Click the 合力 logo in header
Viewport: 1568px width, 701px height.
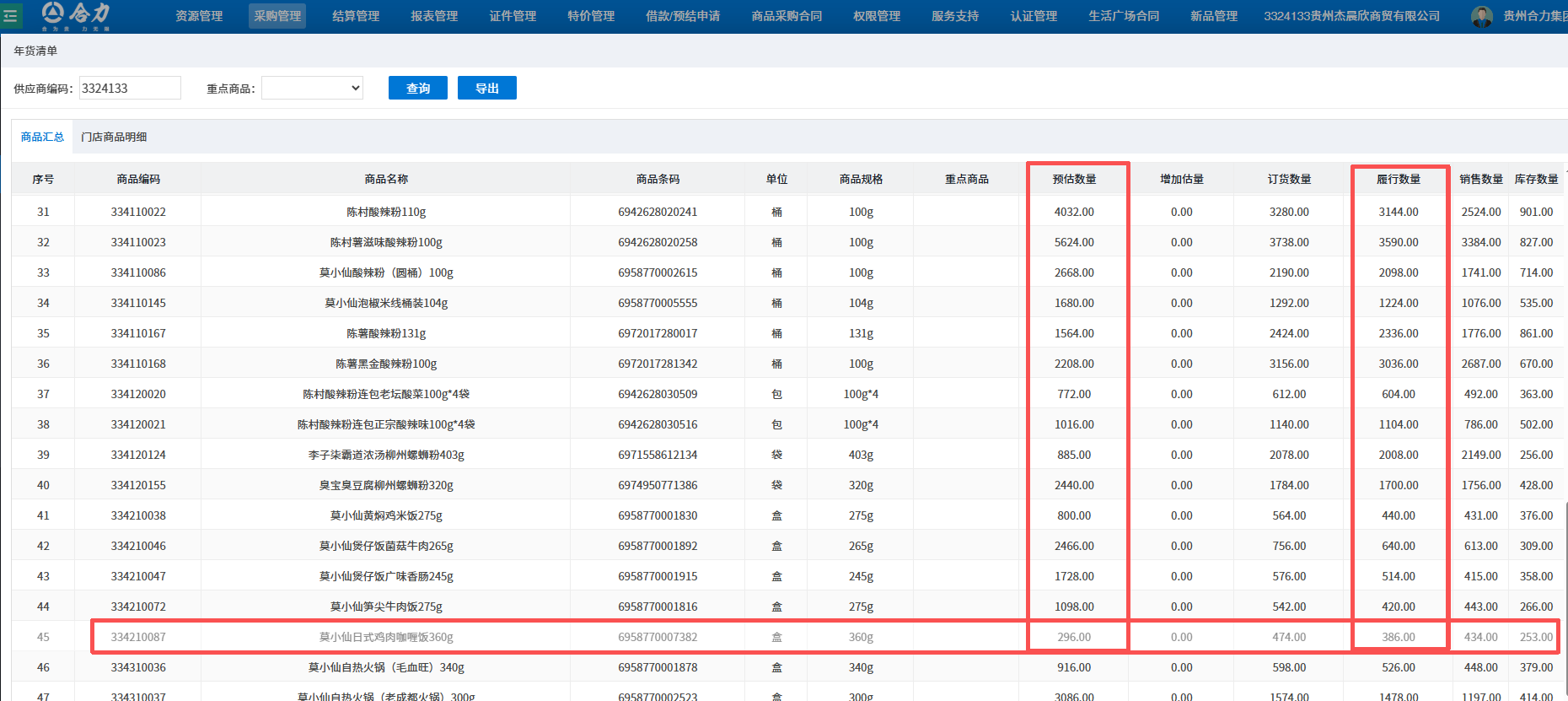77,15
